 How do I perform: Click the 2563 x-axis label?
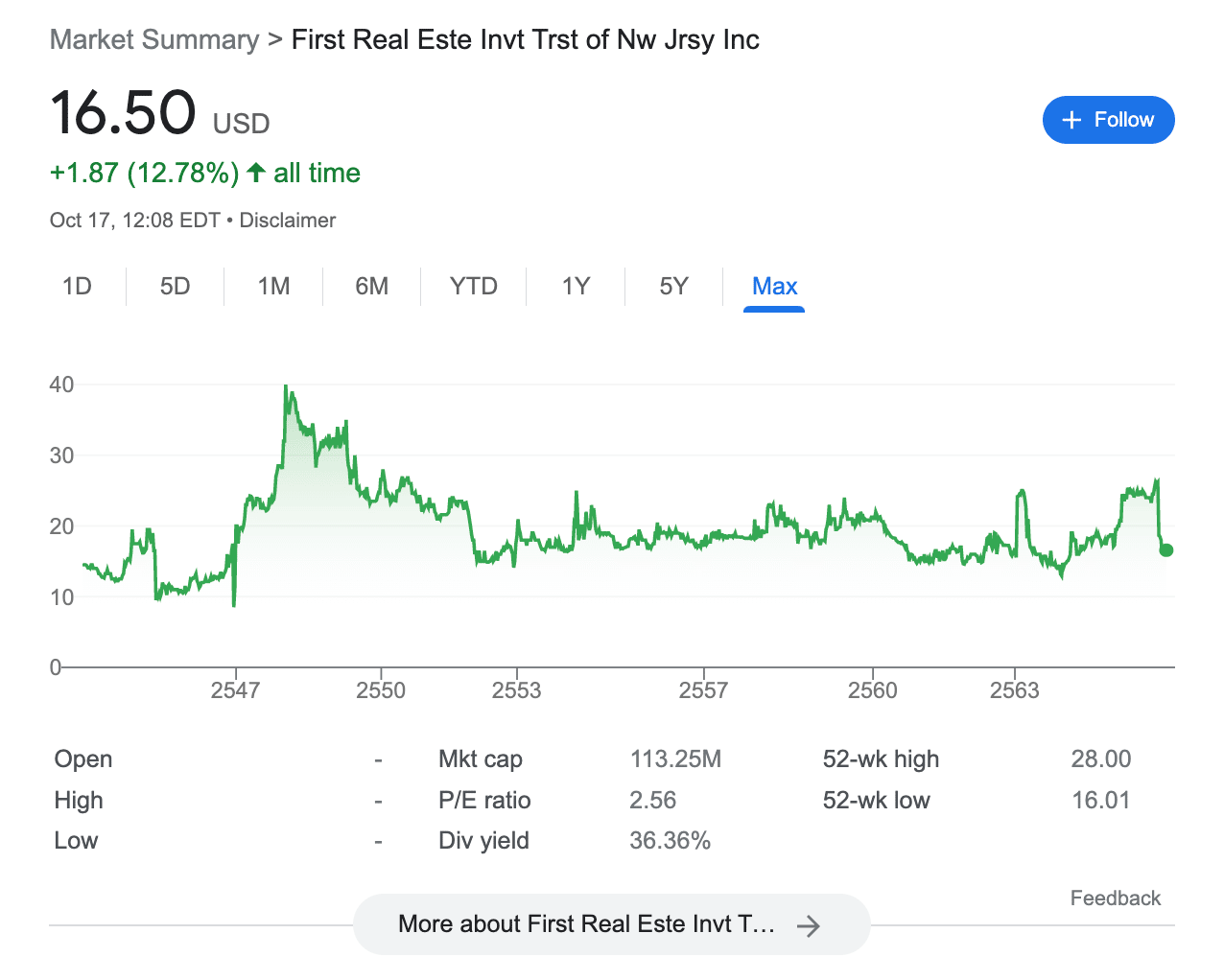[x=1014, y=690]
